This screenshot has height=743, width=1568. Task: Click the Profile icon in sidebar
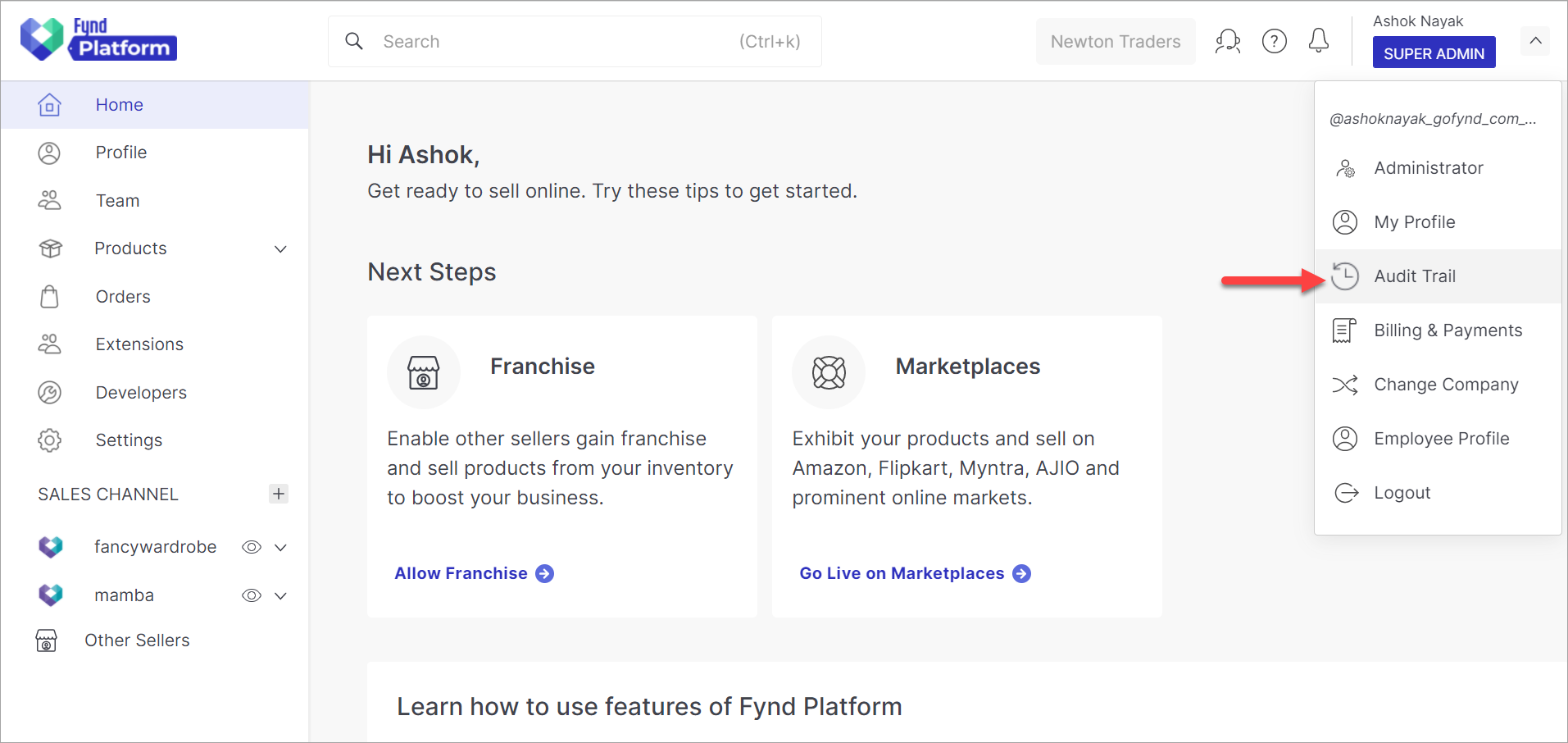(49, 153)
